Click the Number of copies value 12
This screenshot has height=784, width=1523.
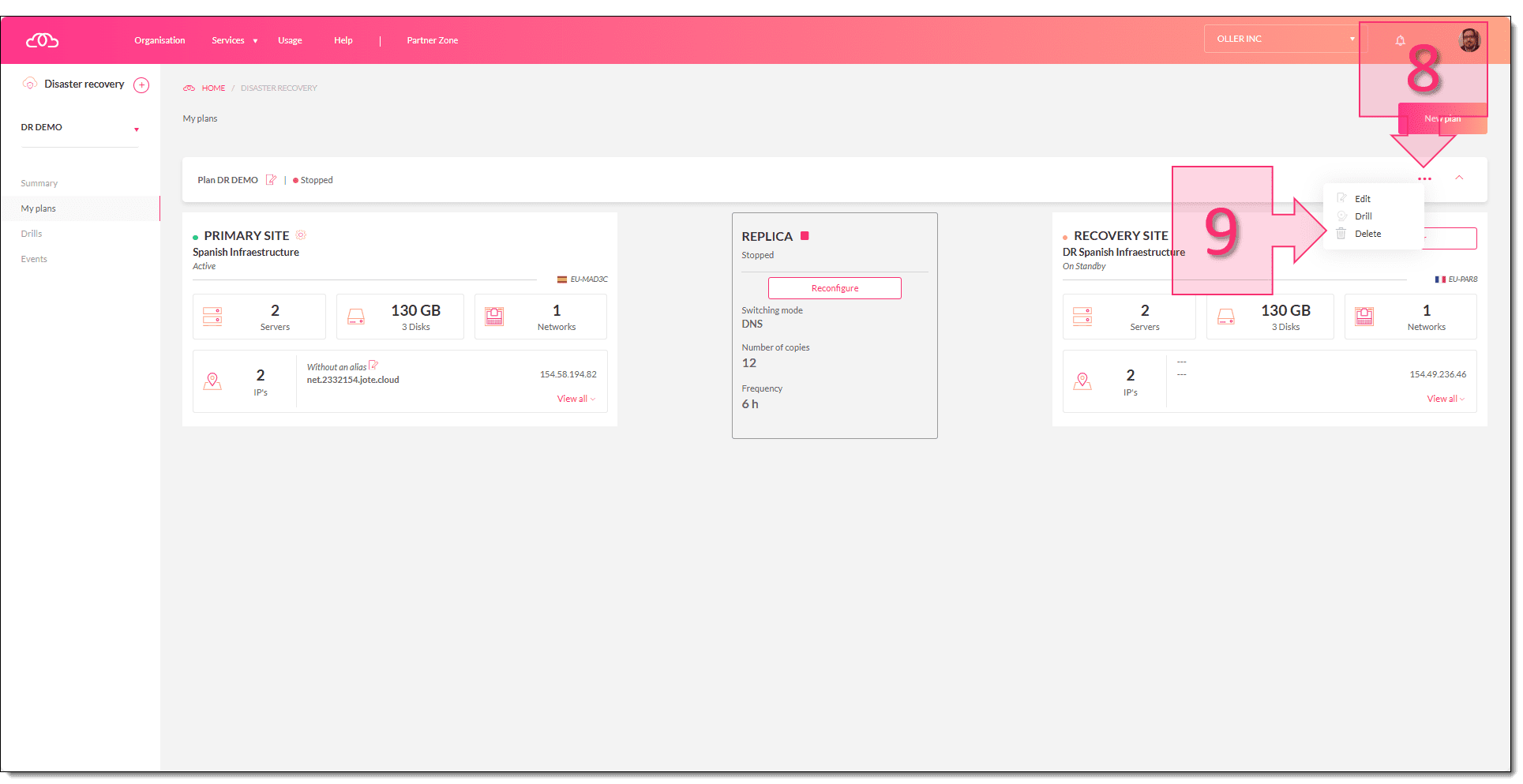pos(749,363)
